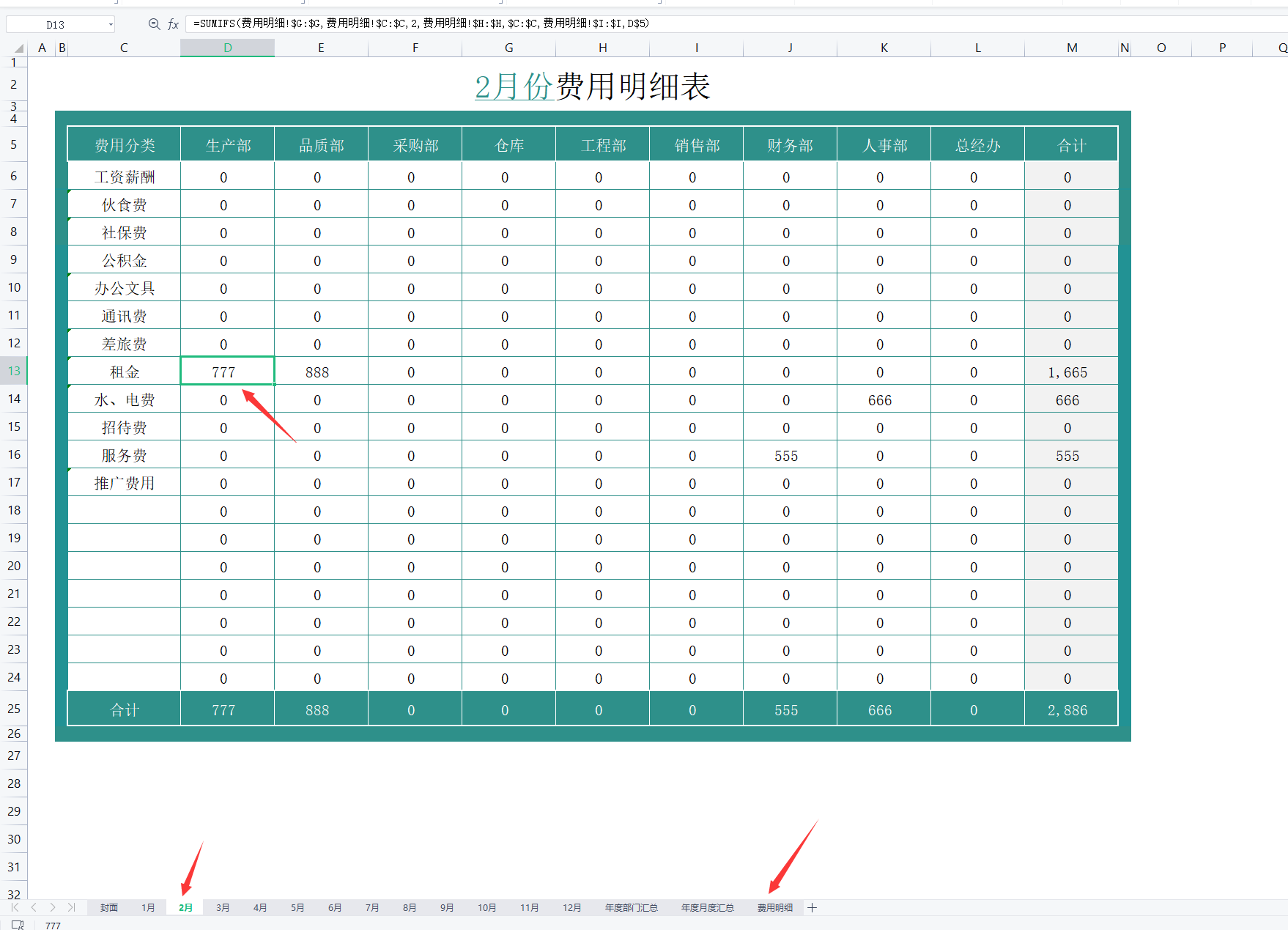1288x930 pixels.
Task: Click the 工程部 column header cell
Action: pyautogui.click(x=603, y=145)
